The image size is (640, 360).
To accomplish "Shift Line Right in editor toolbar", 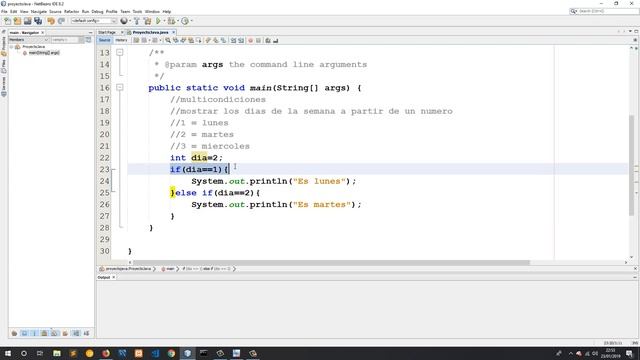I will tap(241, 40).
